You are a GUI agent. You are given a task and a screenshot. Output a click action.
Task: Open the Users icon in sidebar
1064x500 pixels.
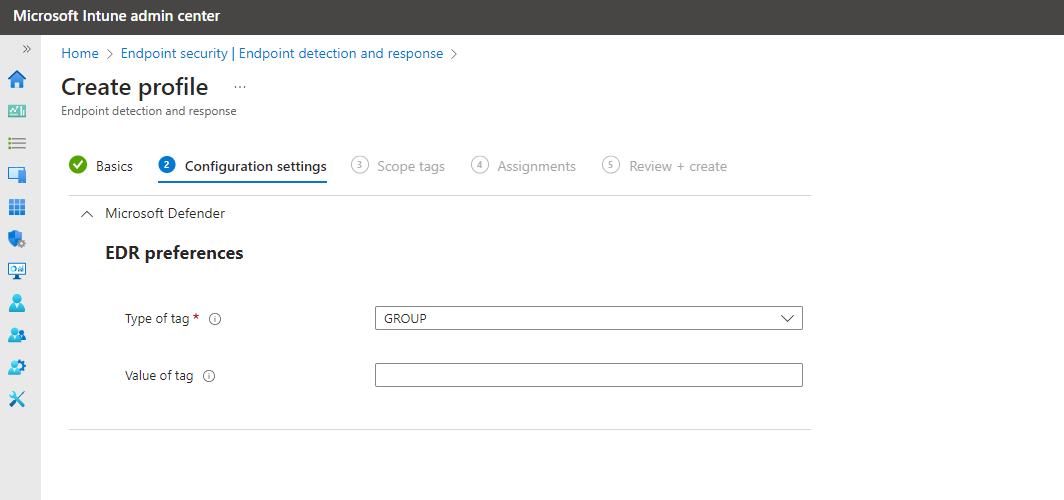point(17,303)
